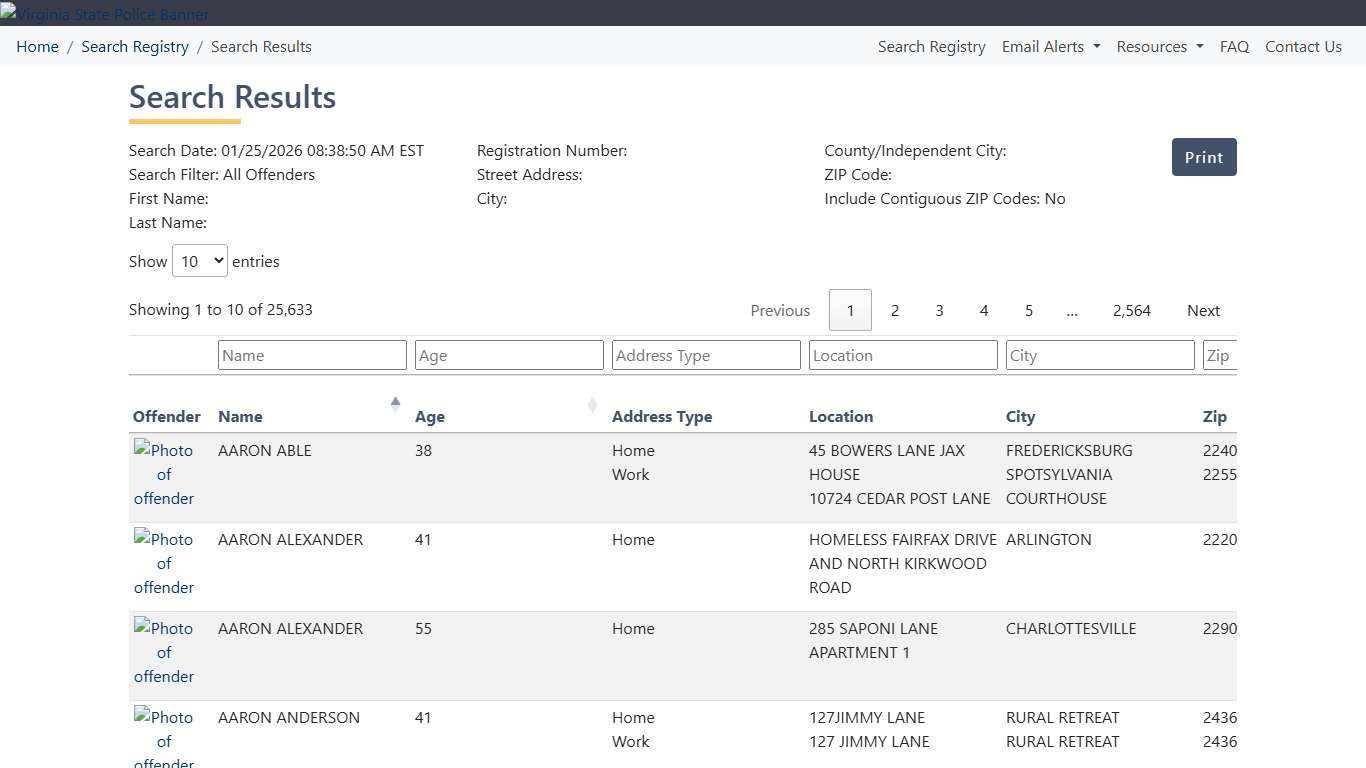
Task: Expand the Resources dropdown
Action: coord(1158,46)
